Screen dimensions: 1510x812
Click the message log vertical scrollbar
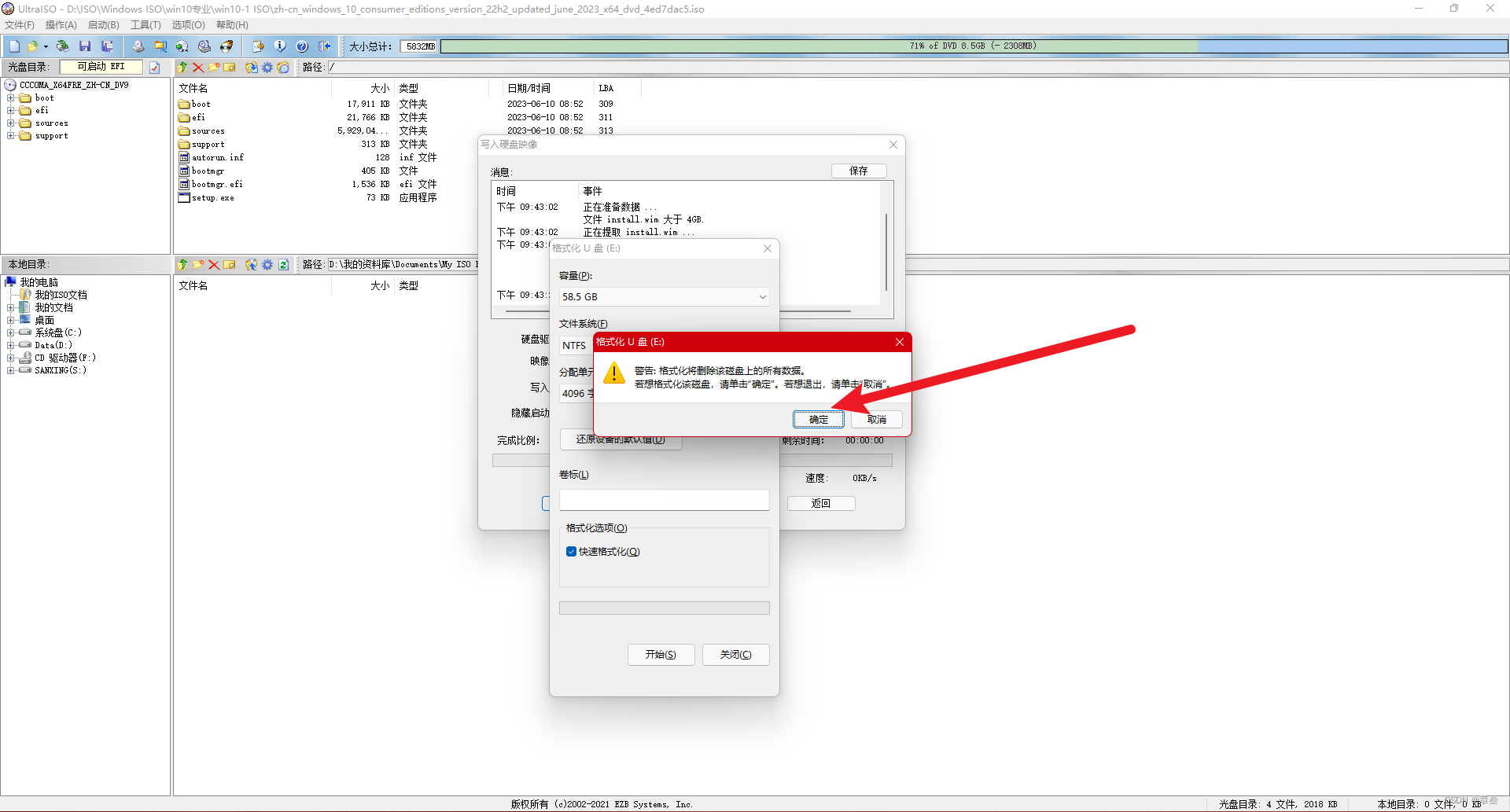click(x=886, y=252)
